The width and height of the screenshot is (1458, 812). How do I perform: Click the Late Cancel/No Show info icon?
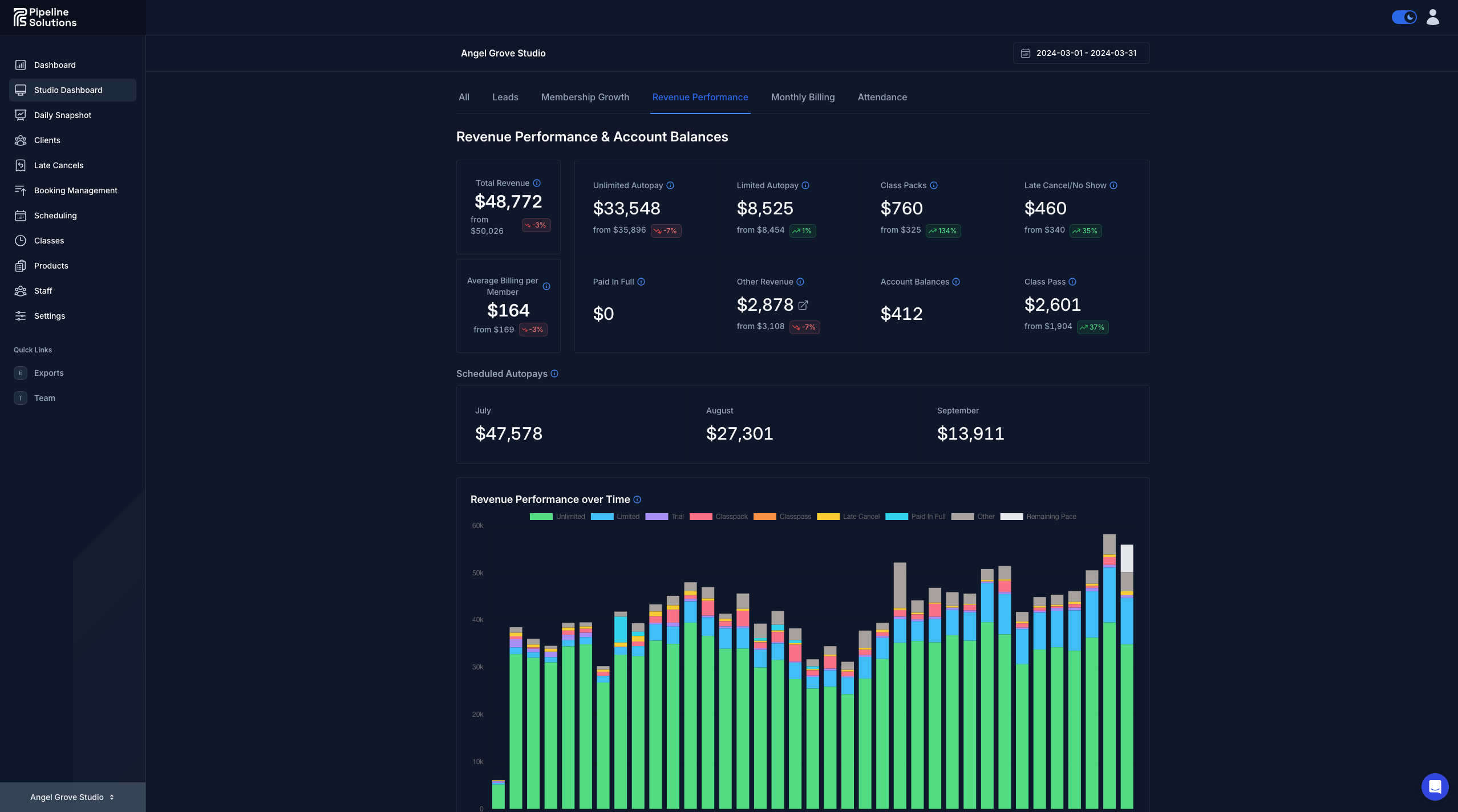(1113, 185)
